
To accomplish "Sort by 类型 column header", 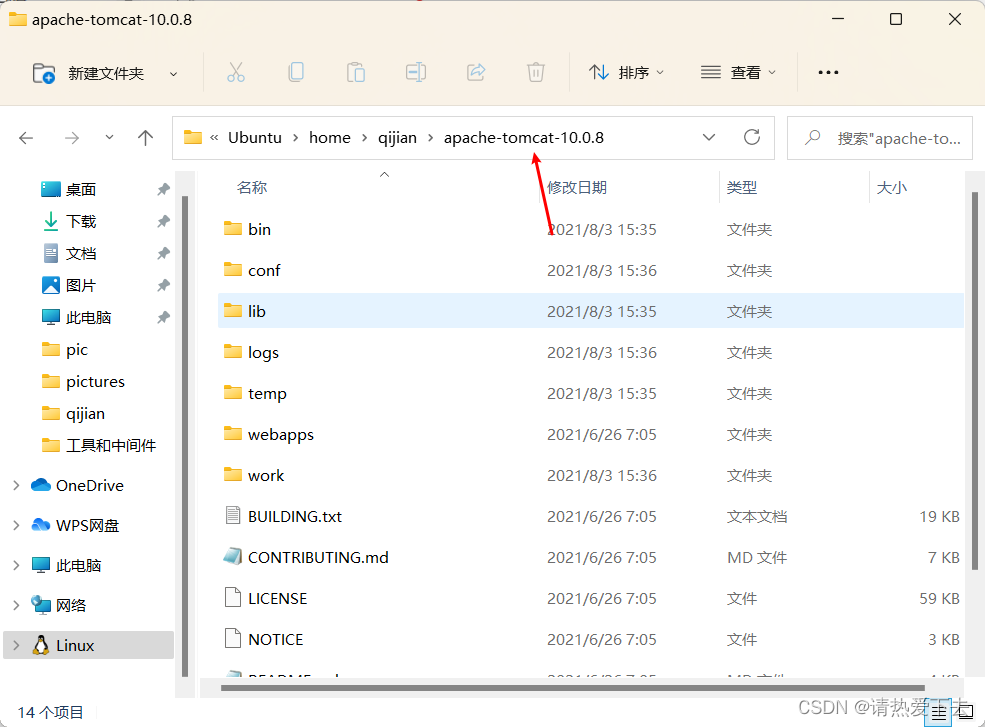I will [742, 187].
